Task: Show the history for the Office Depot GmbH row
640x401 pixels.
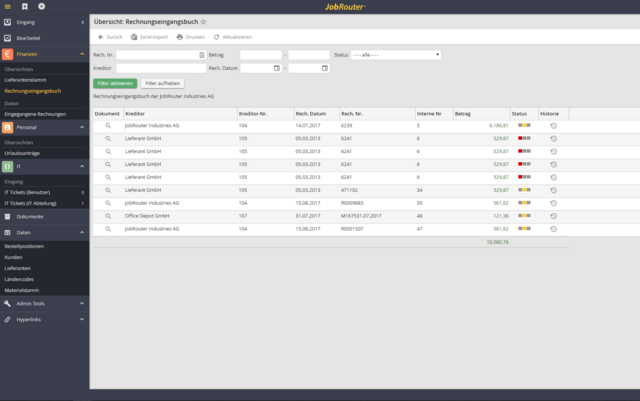Action: (x=553, y=216)
